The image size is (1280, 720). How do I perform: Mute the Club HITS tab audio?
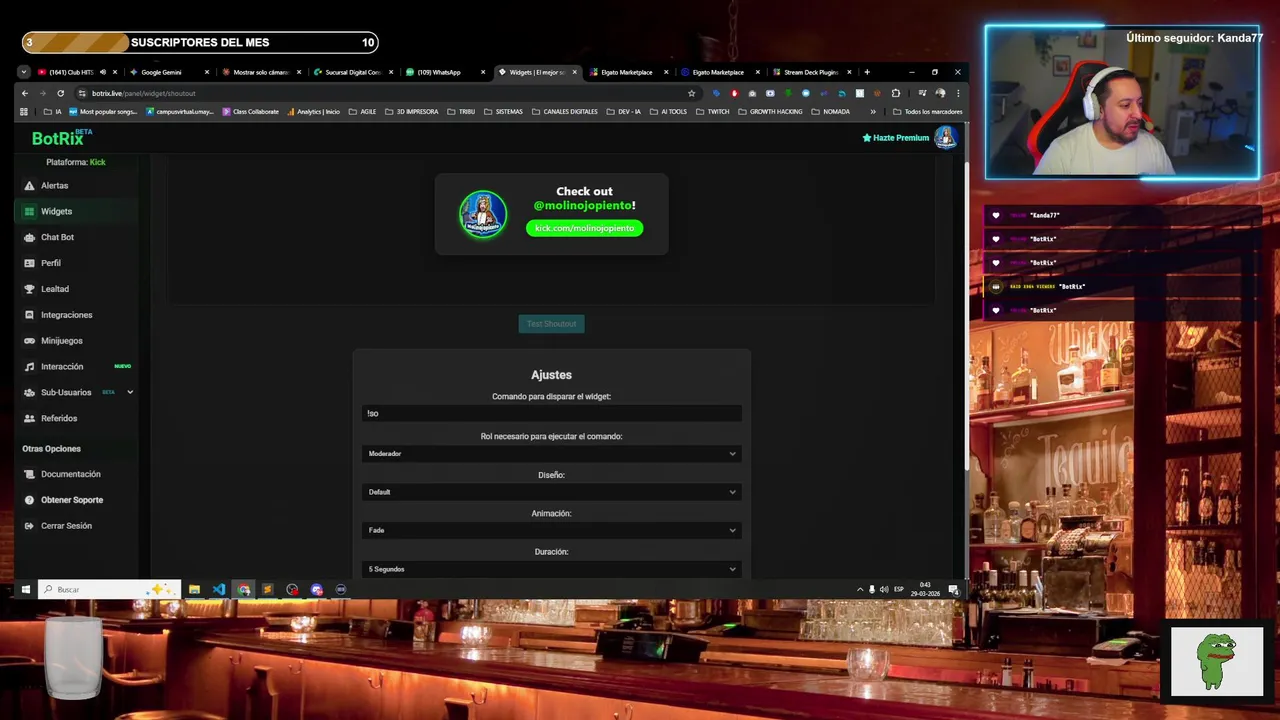coord(103,72)
